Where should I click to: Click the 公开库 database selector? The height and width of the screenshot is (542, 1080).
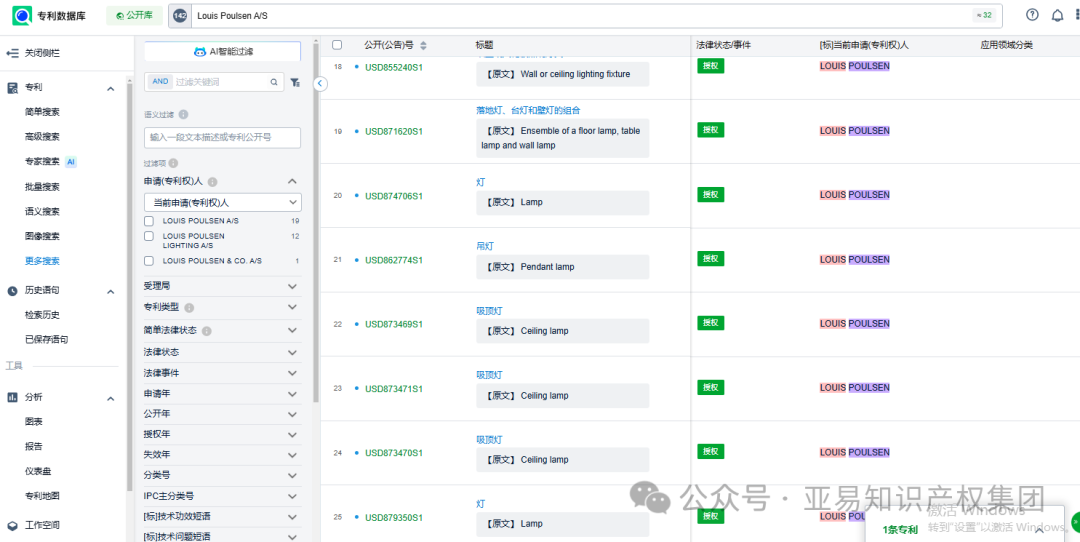[134, 16]
